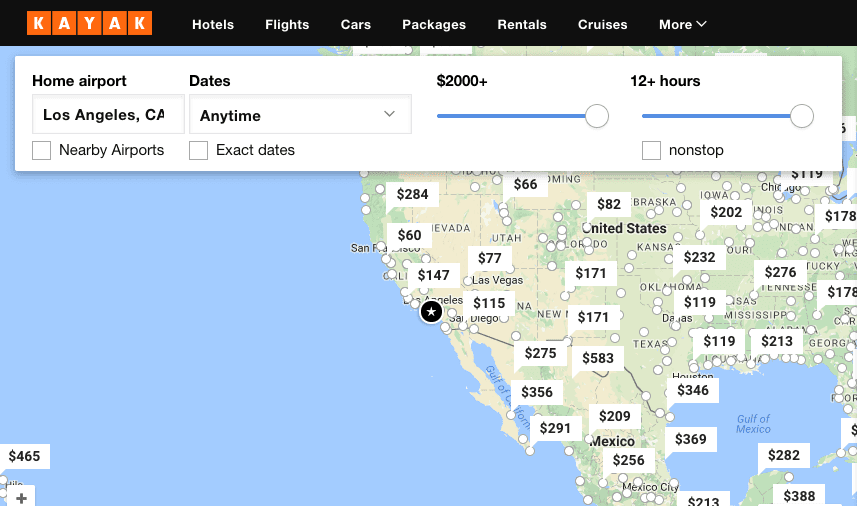Select the black star home airport marker
857x506 pixels.
click(x=431, y=312)
